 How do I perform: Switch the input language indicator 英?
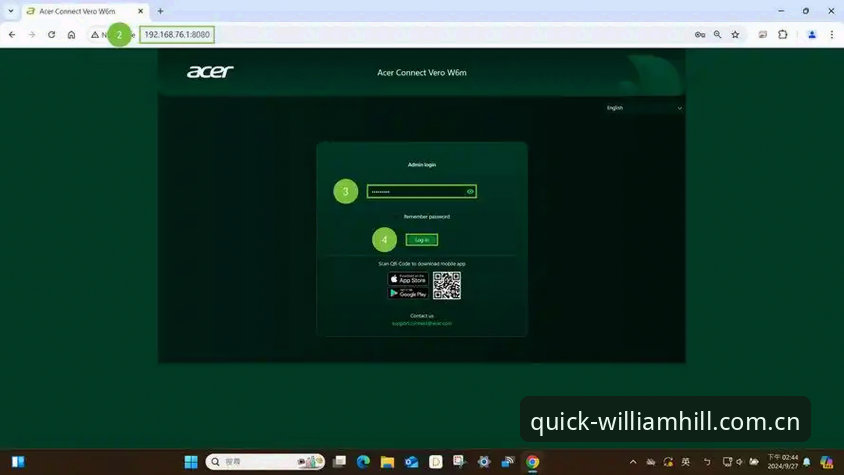point(685,462)
